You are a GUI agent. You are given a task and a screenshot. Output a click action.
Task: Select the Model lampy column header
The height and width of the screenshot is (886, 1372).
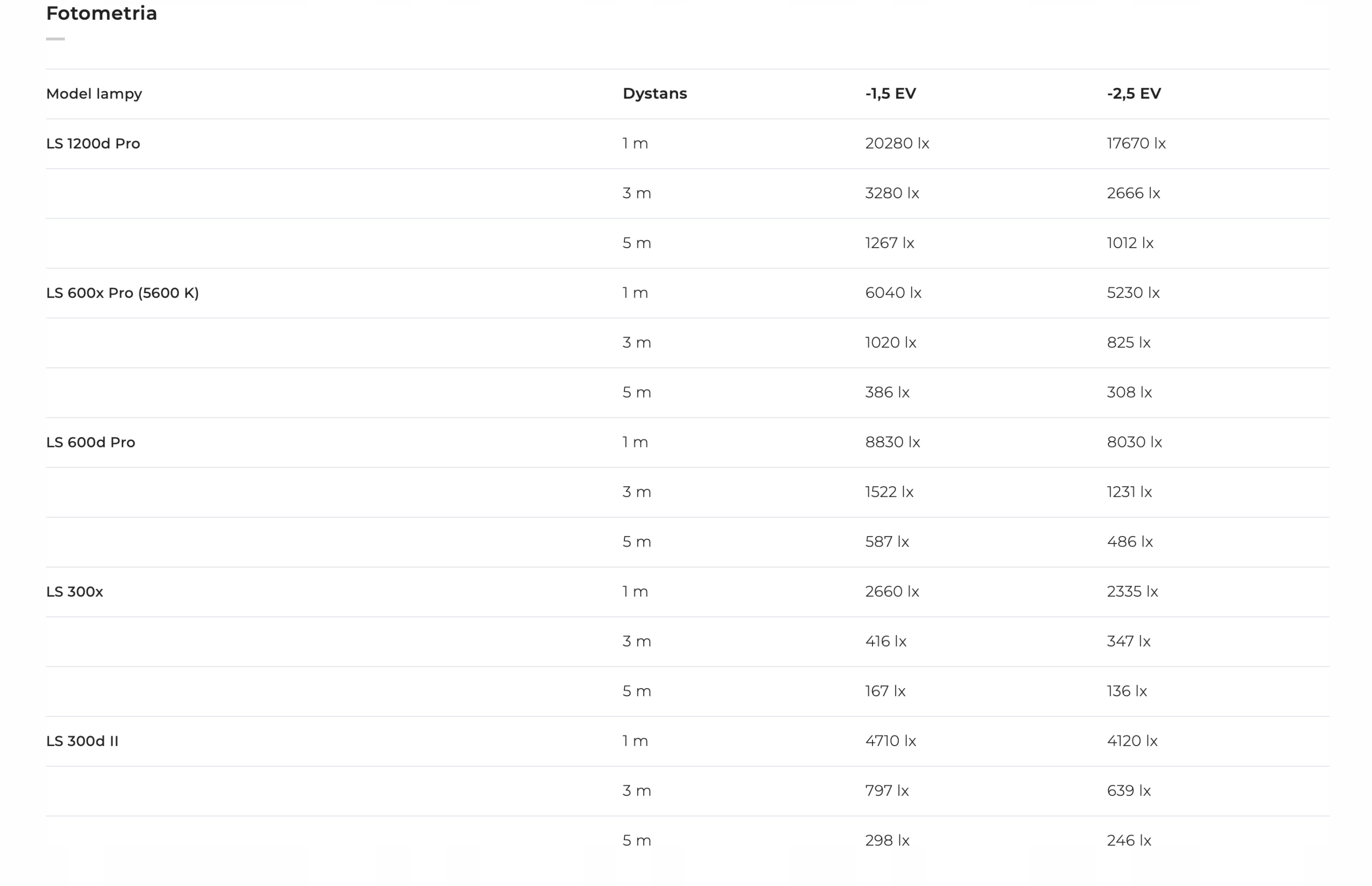[94, 94]
